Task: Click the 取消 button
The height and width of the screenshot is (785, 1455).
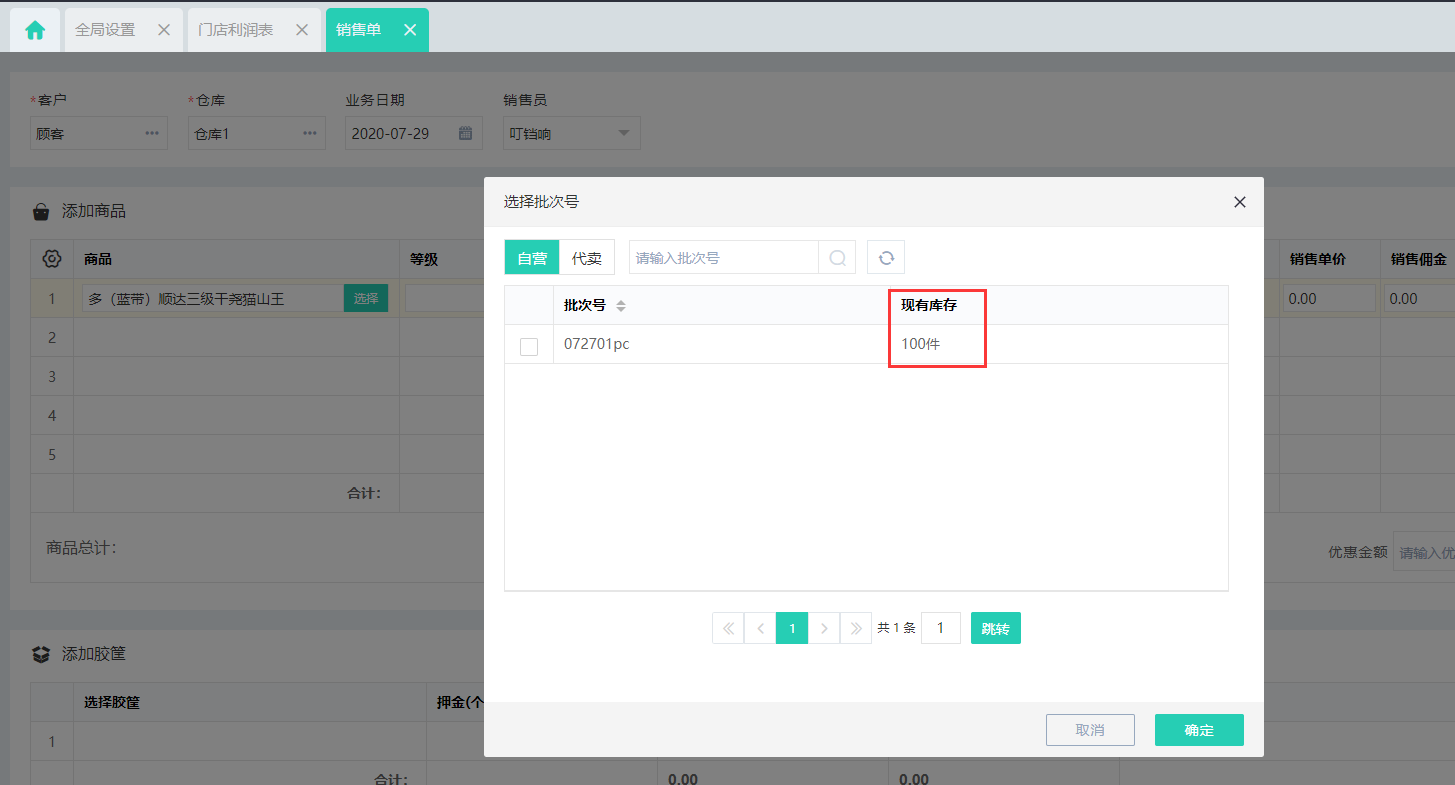Action: pyautogui.click(x=1090, y=730)
